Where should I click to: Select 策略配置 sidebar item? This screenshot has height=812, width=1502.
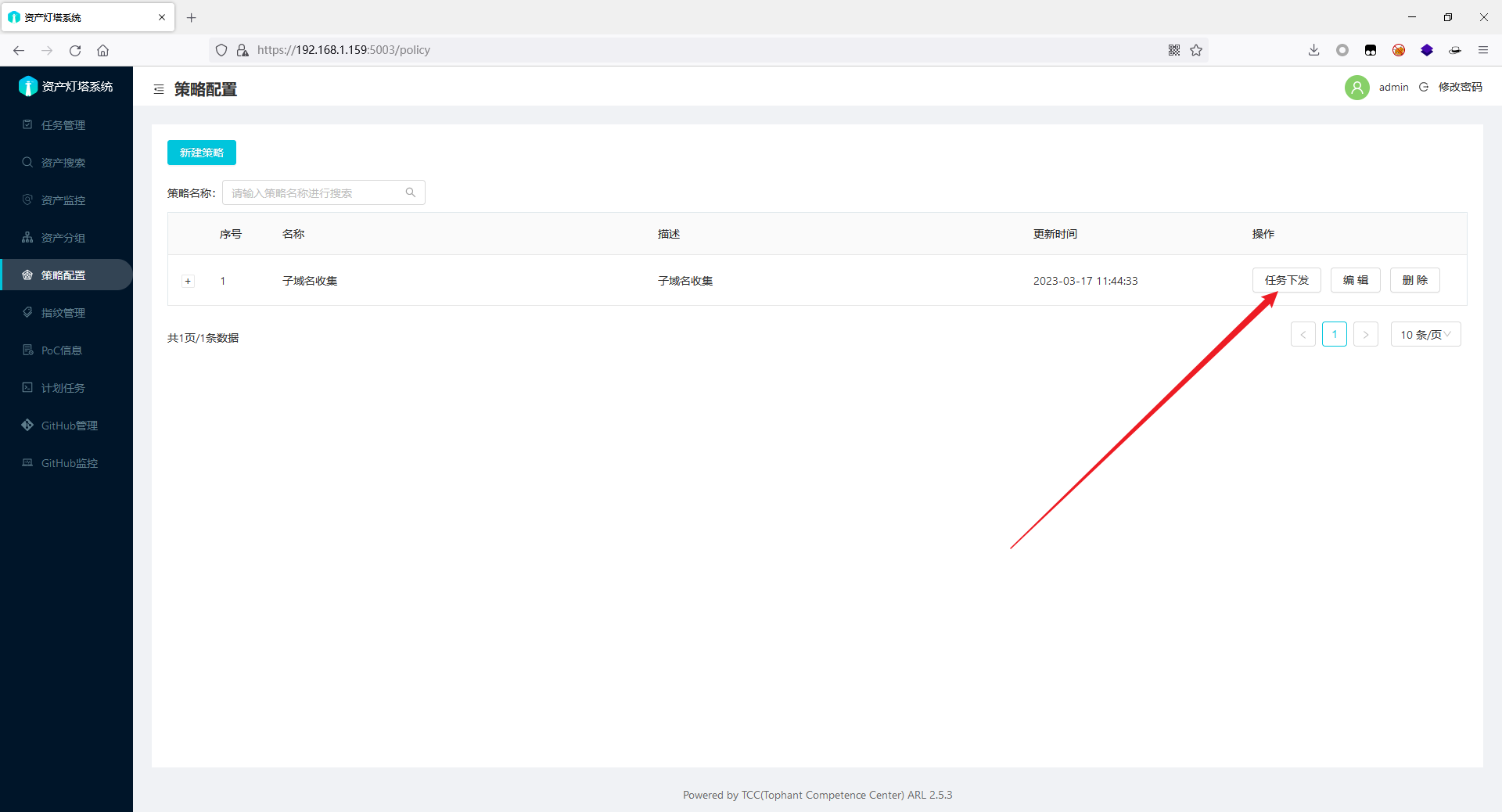[66, 275]
